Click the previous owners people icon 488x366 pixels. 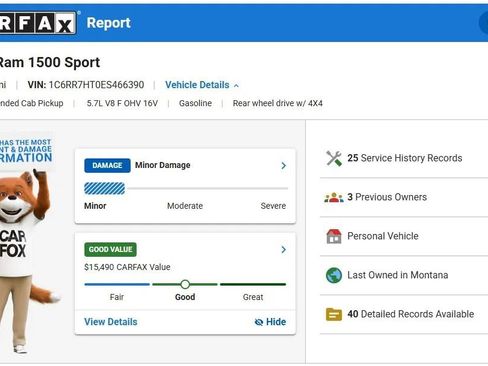click(x=334, y=197)
